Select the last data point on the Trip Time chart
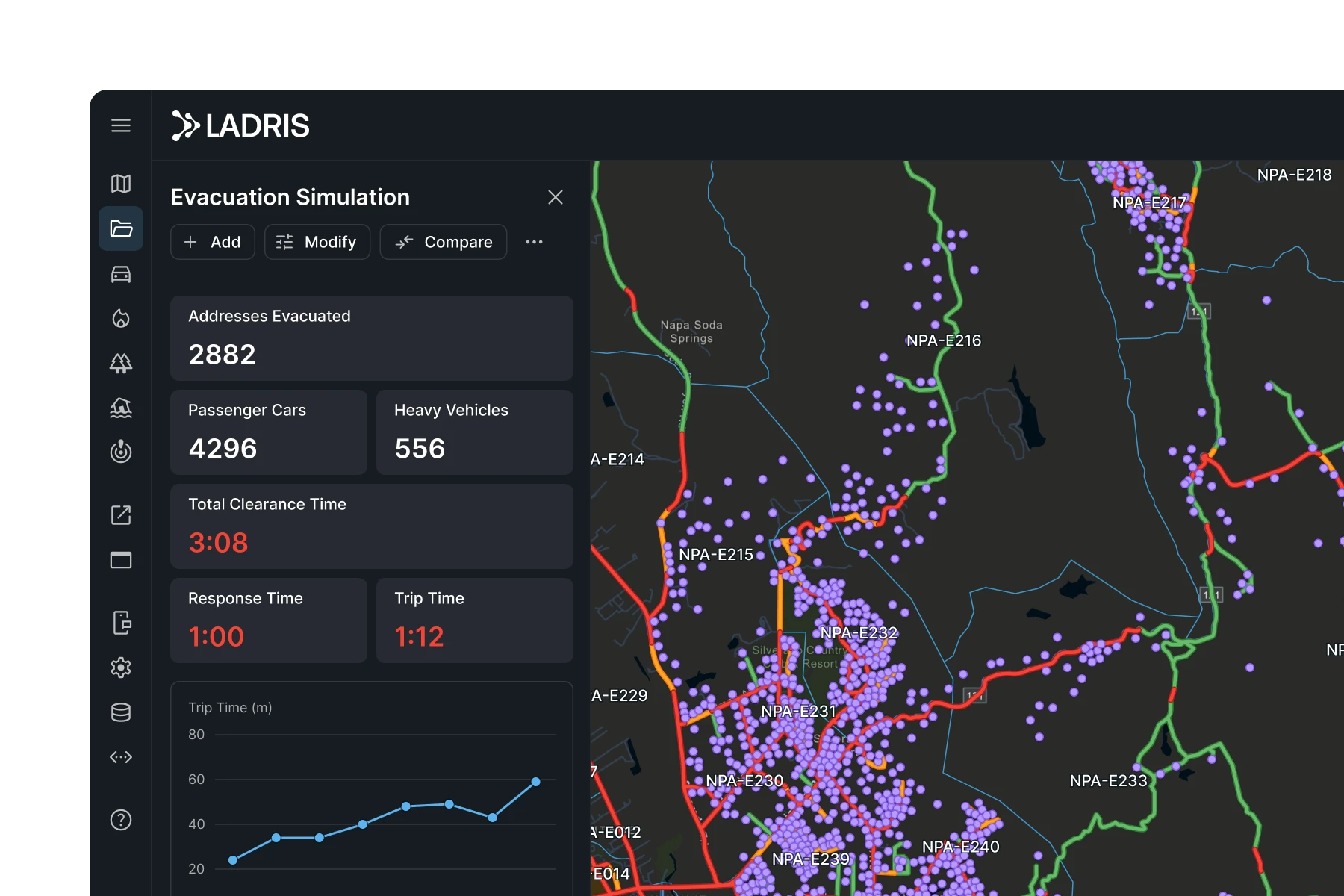This screenshot has height=896, width=1344. [536, 782]
